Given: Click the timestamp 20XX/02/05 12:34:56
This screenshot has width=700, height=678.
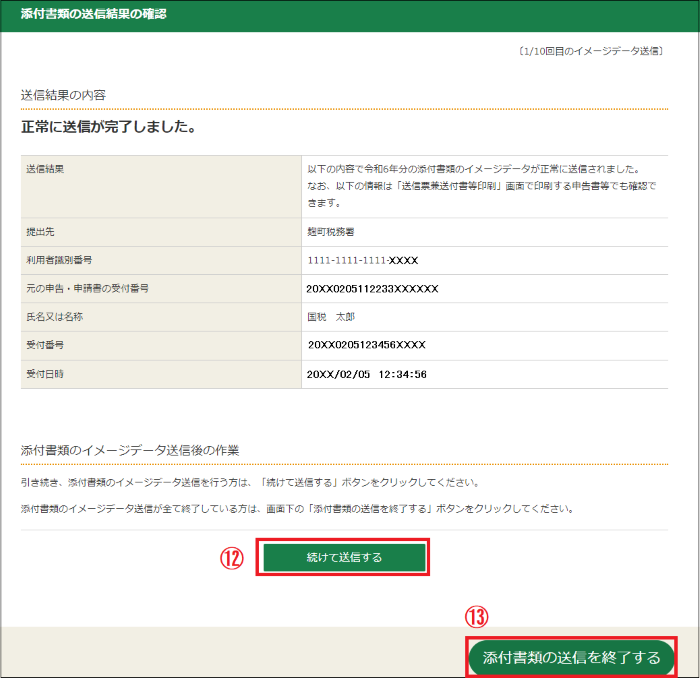Looking at the screenshot, I should click(366, 374).
